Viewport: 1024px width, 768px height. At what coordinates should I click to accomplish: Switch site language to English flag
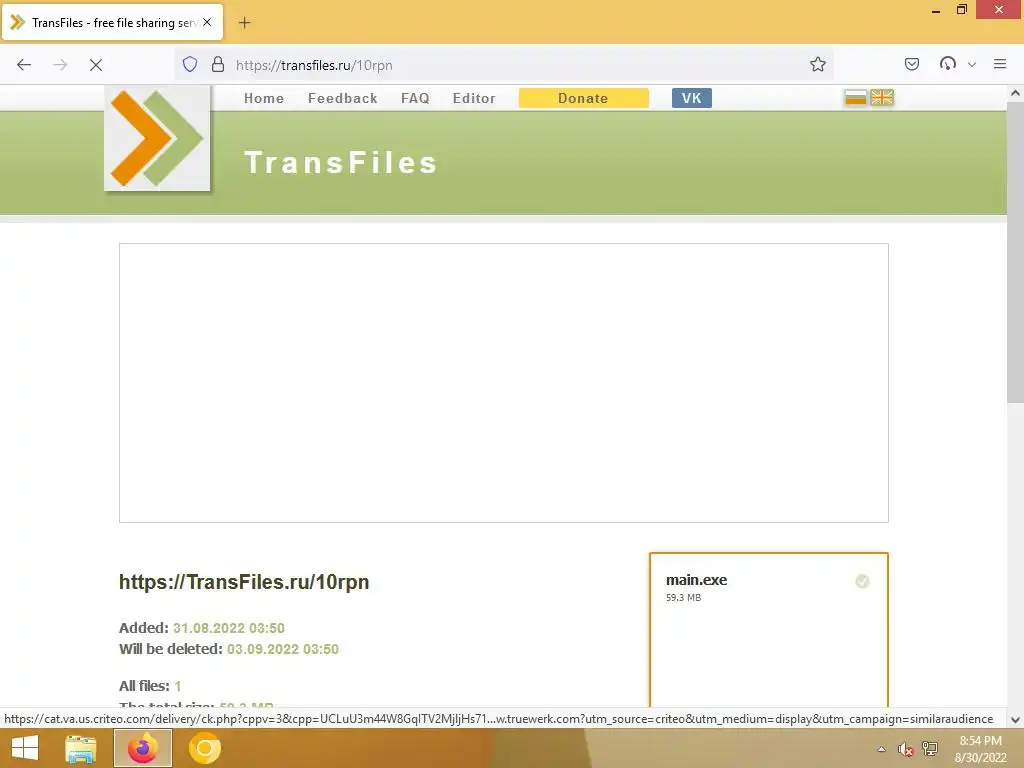[x=882, y=97]
